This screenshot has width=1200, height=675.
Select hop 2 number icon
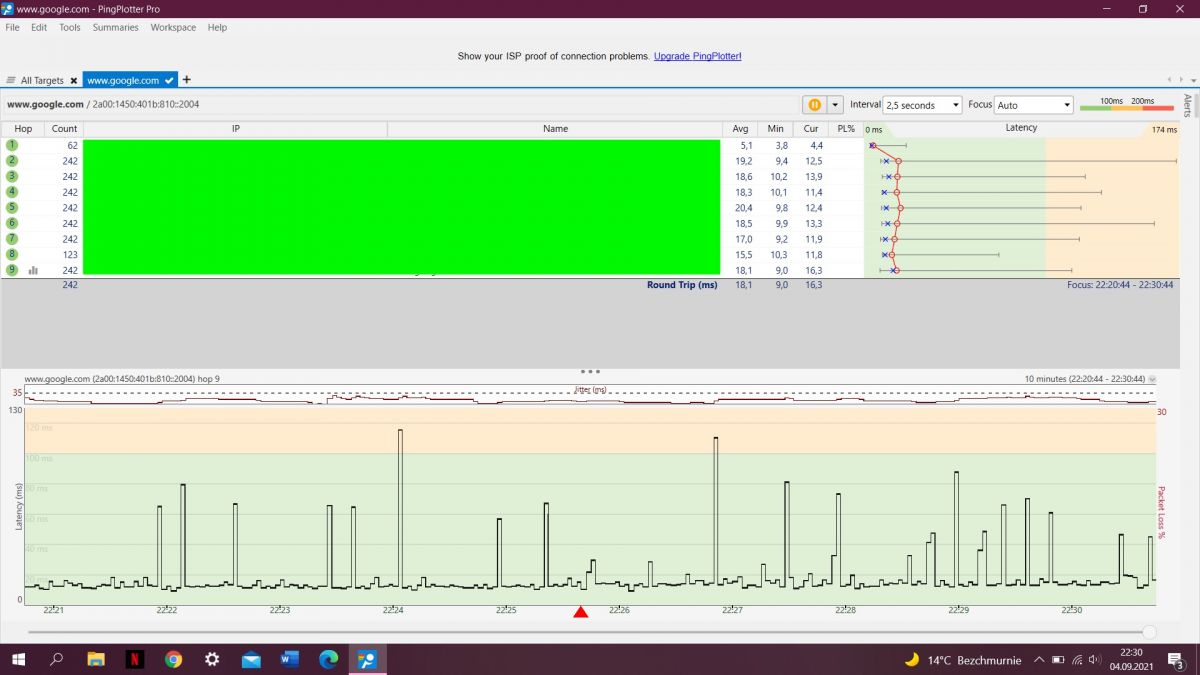click(12, 161)
